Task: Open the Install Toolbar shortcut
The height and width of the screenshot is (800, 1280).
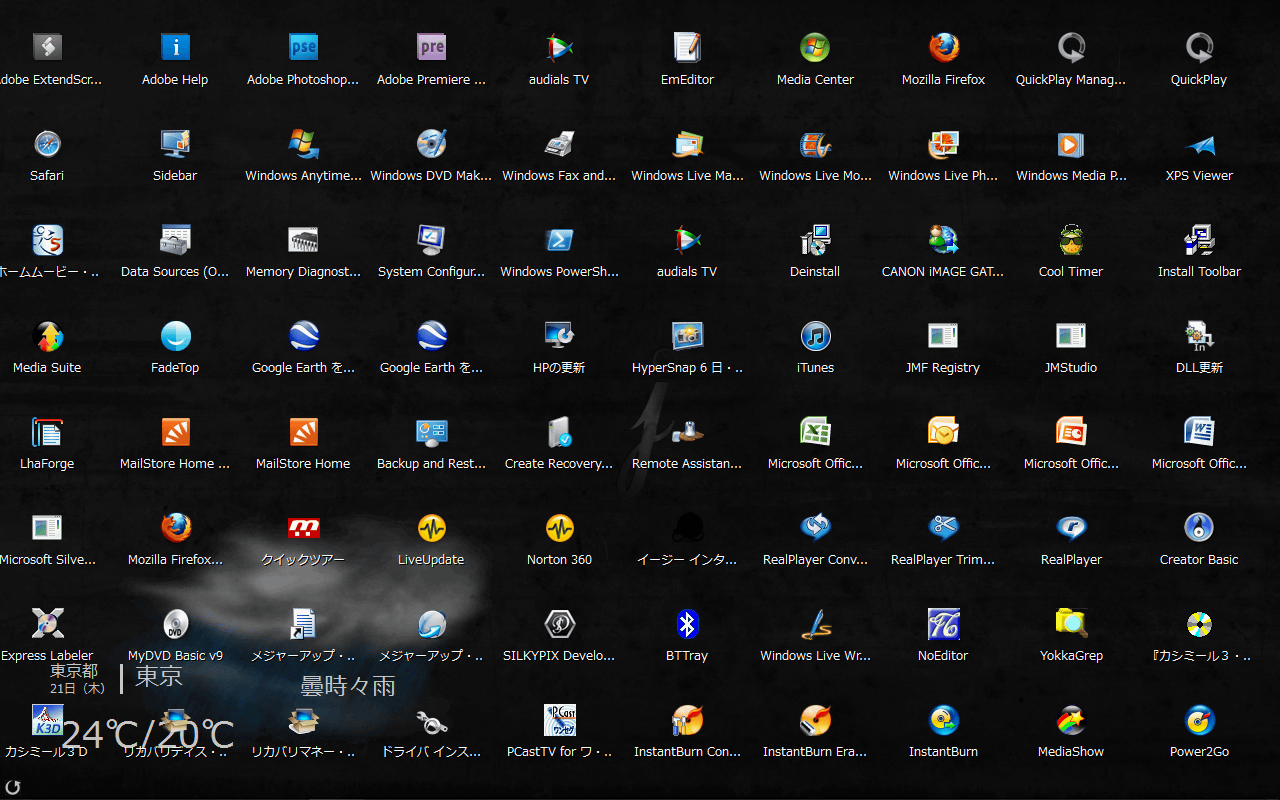Action: point(1199,239)
